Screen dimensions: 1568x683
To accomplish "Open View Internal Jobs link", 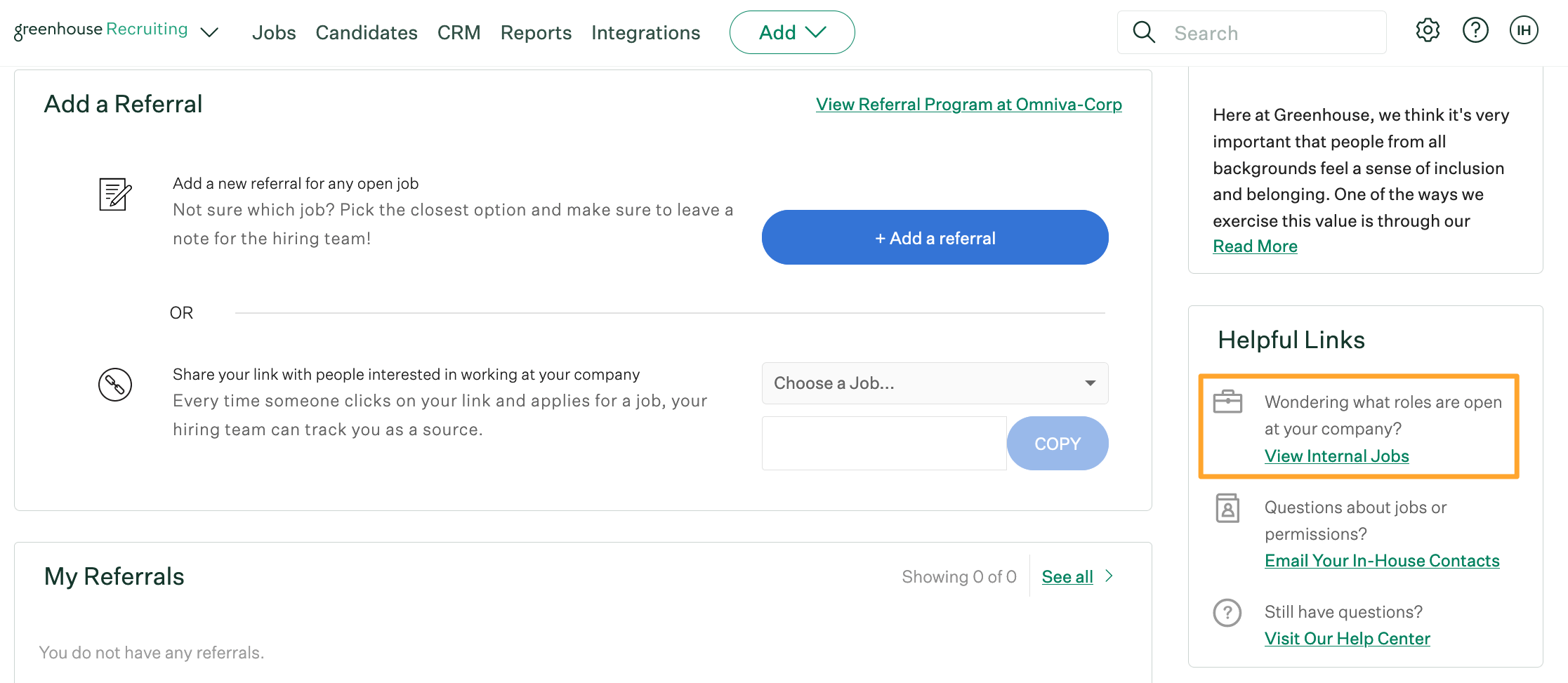I will tap(1336, 456).
